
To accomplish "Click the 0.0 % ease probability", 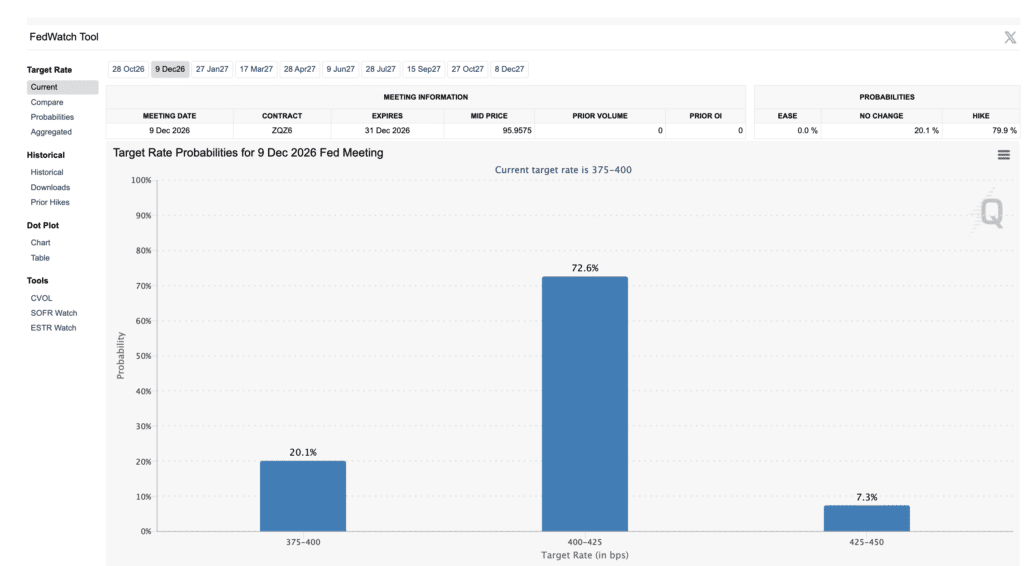I will 807,131.
